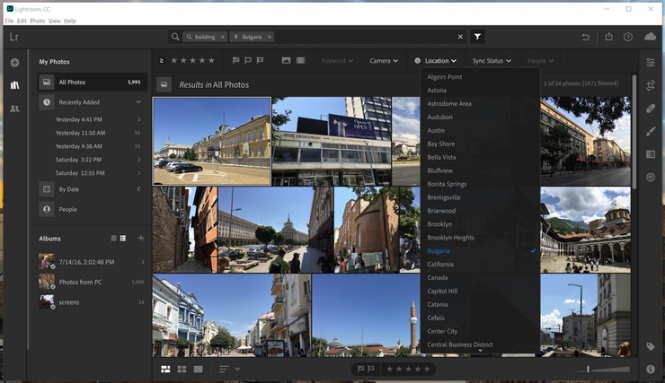Open People in My Photos panel
665x383 pixels.
click(68, 210)
